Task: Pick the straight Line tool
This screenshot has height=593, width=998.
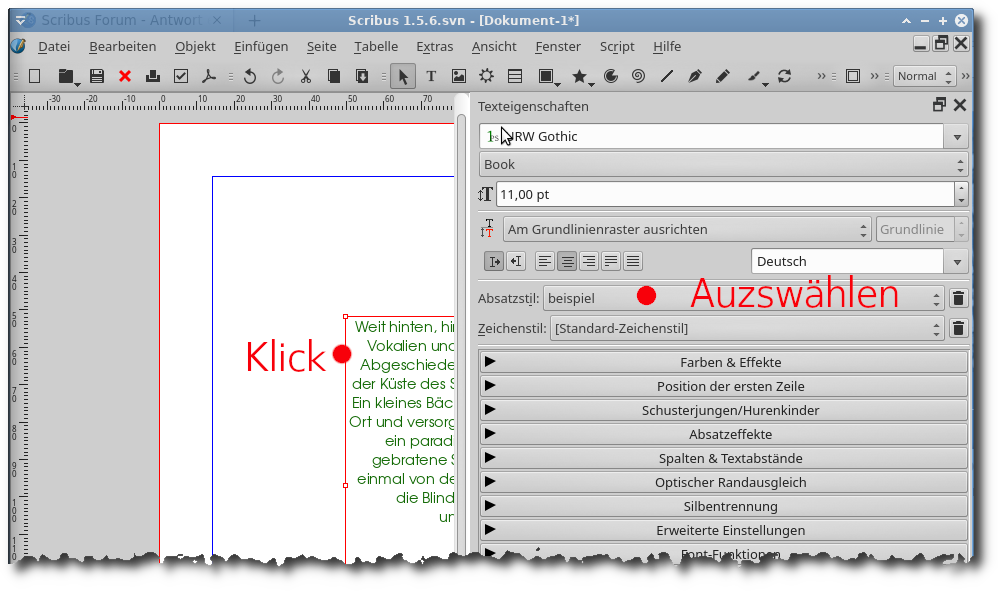Action: pyautogui.click(x=667, y=76)
